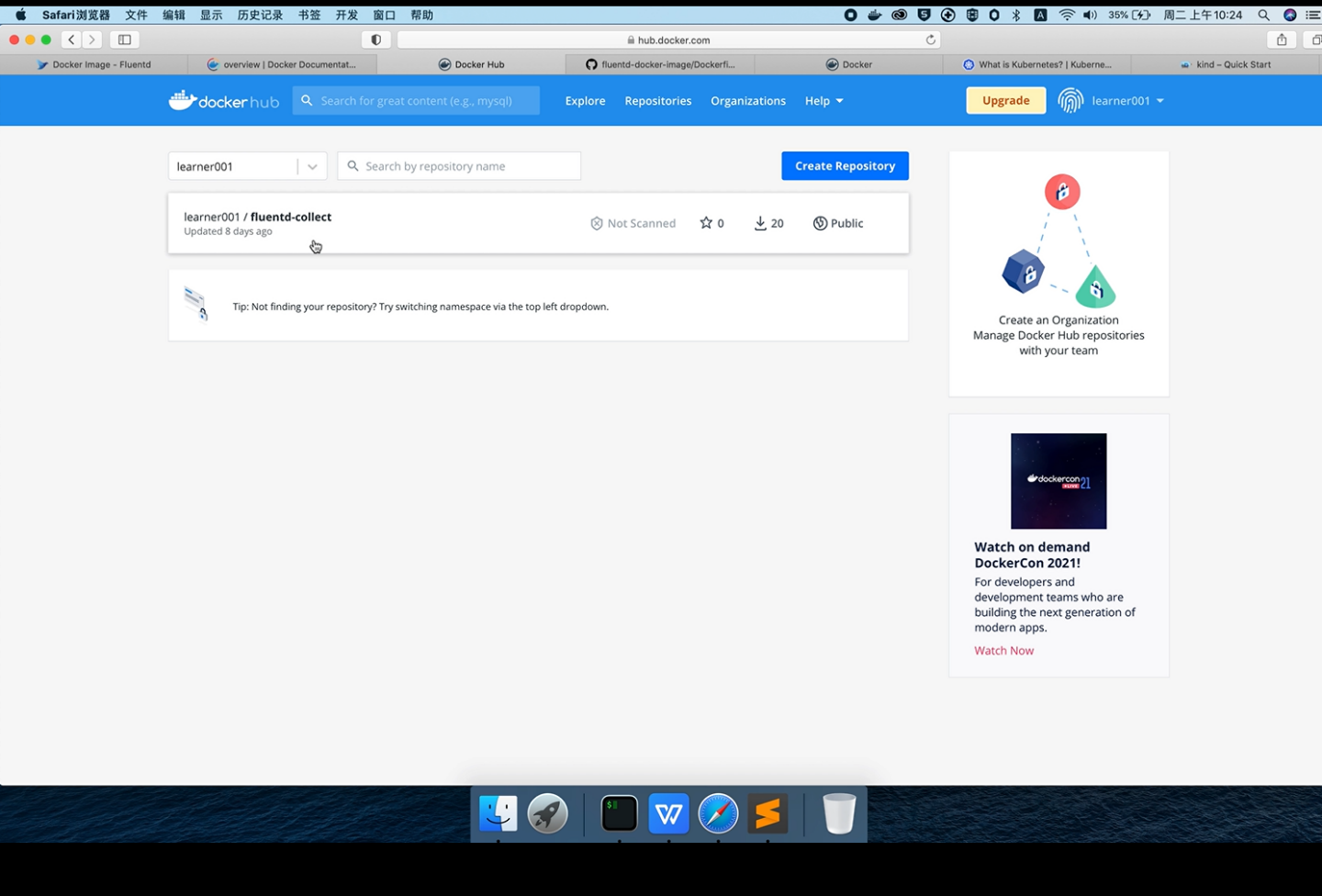Open the learner001 account dropdown
The width and height of the screenshot is (1322, 896).
[1127, 101]
